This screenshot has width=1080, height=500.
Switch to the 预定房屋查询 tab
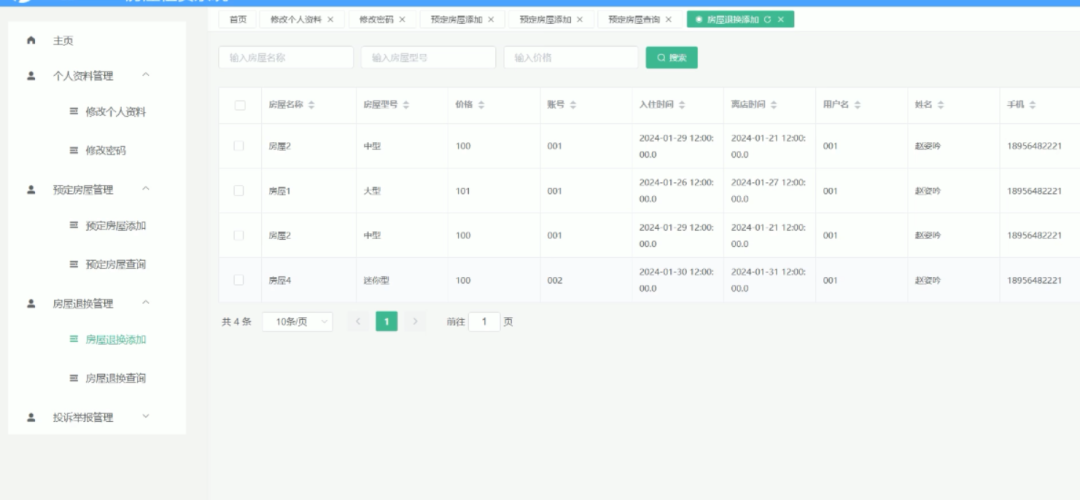click(634, 19)
